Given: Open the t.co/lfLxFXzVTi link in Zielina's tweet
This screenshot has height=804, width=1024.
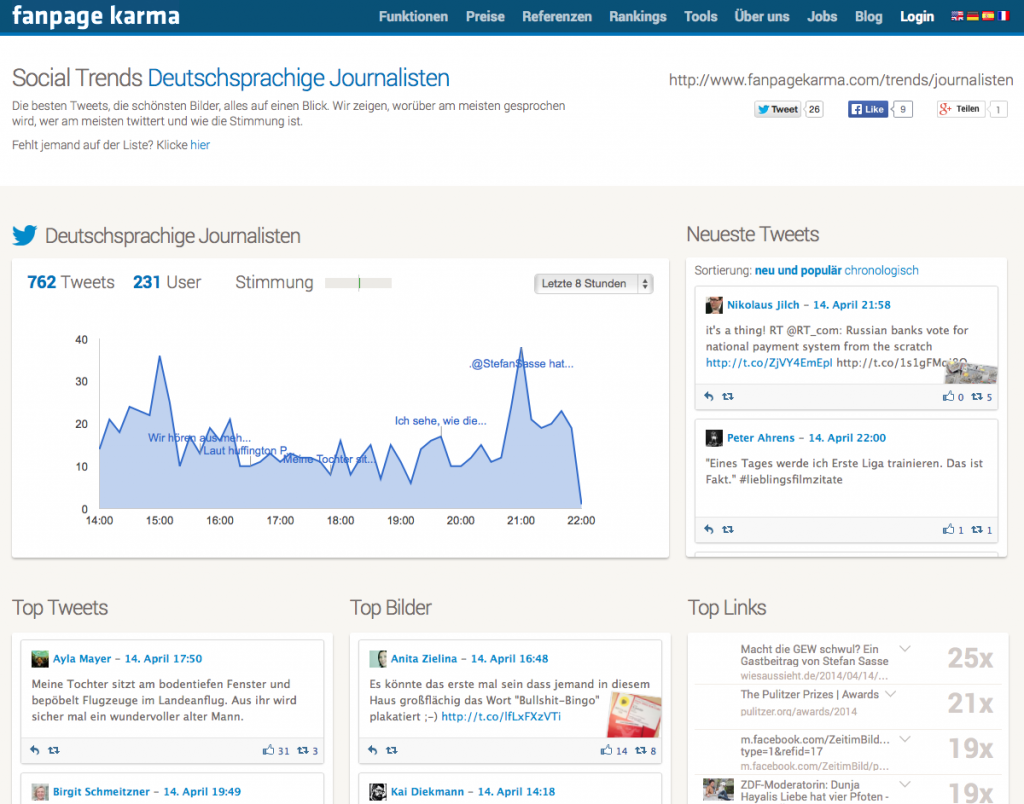Looking at the screenshot, I should 501,716.
